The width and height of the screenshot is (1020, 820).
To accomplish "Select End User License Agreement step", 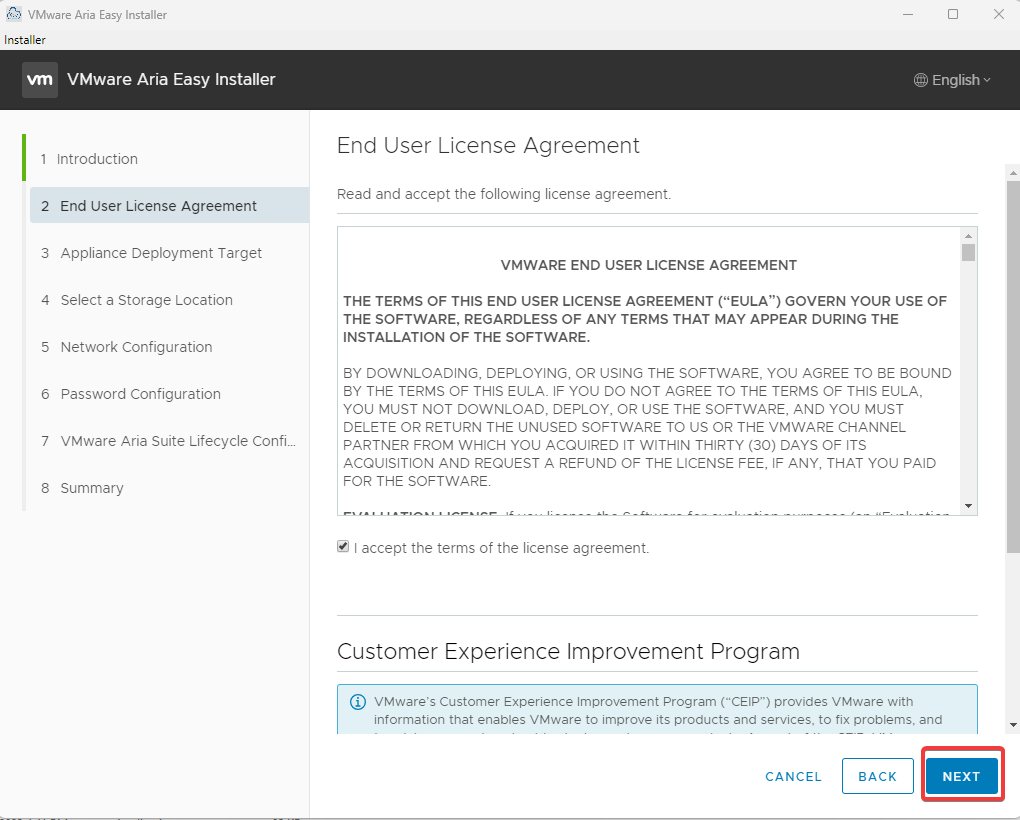I will coord(169,205).
